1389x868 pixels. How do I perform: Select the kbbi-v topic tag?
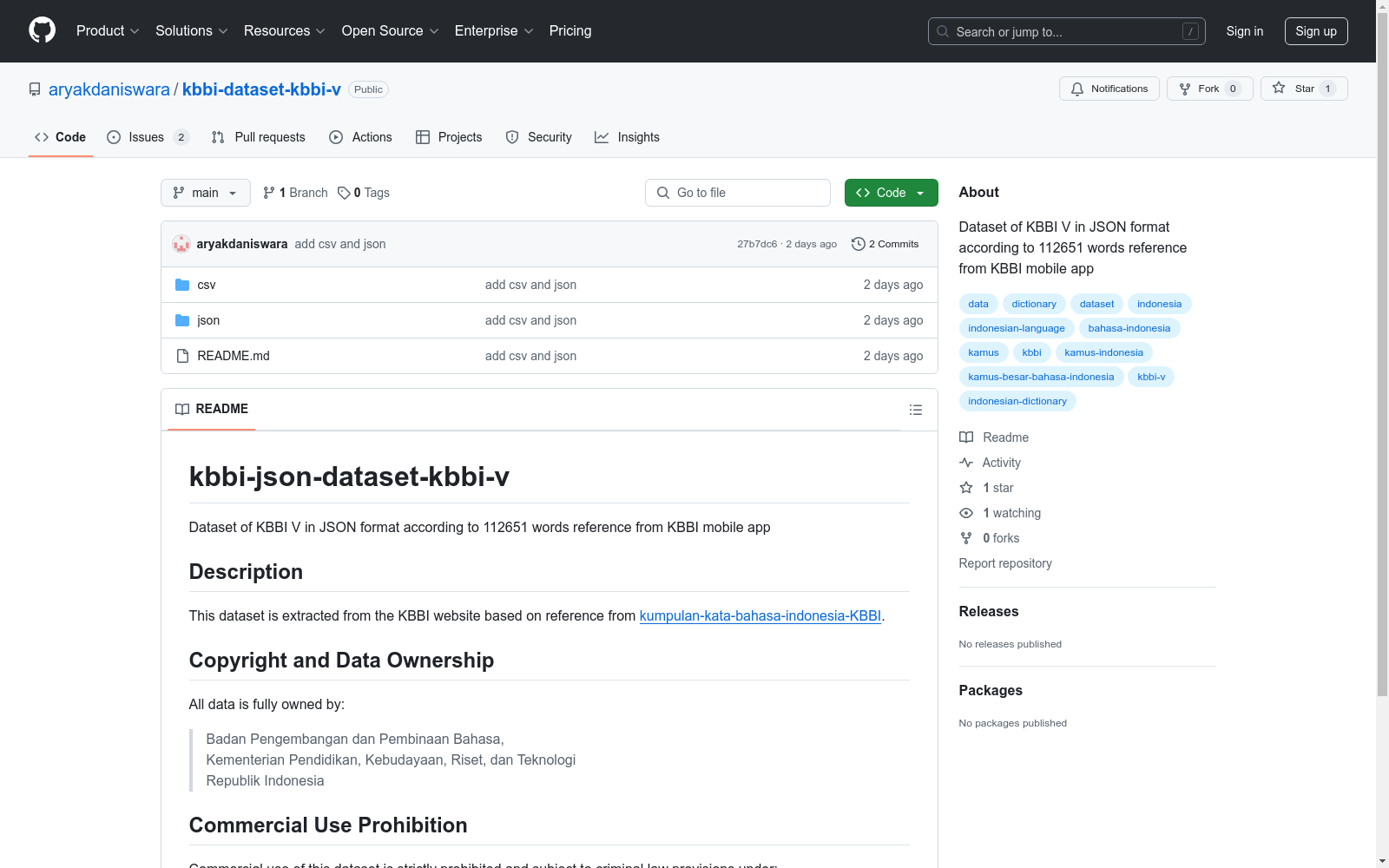[x=1151, y=377]
